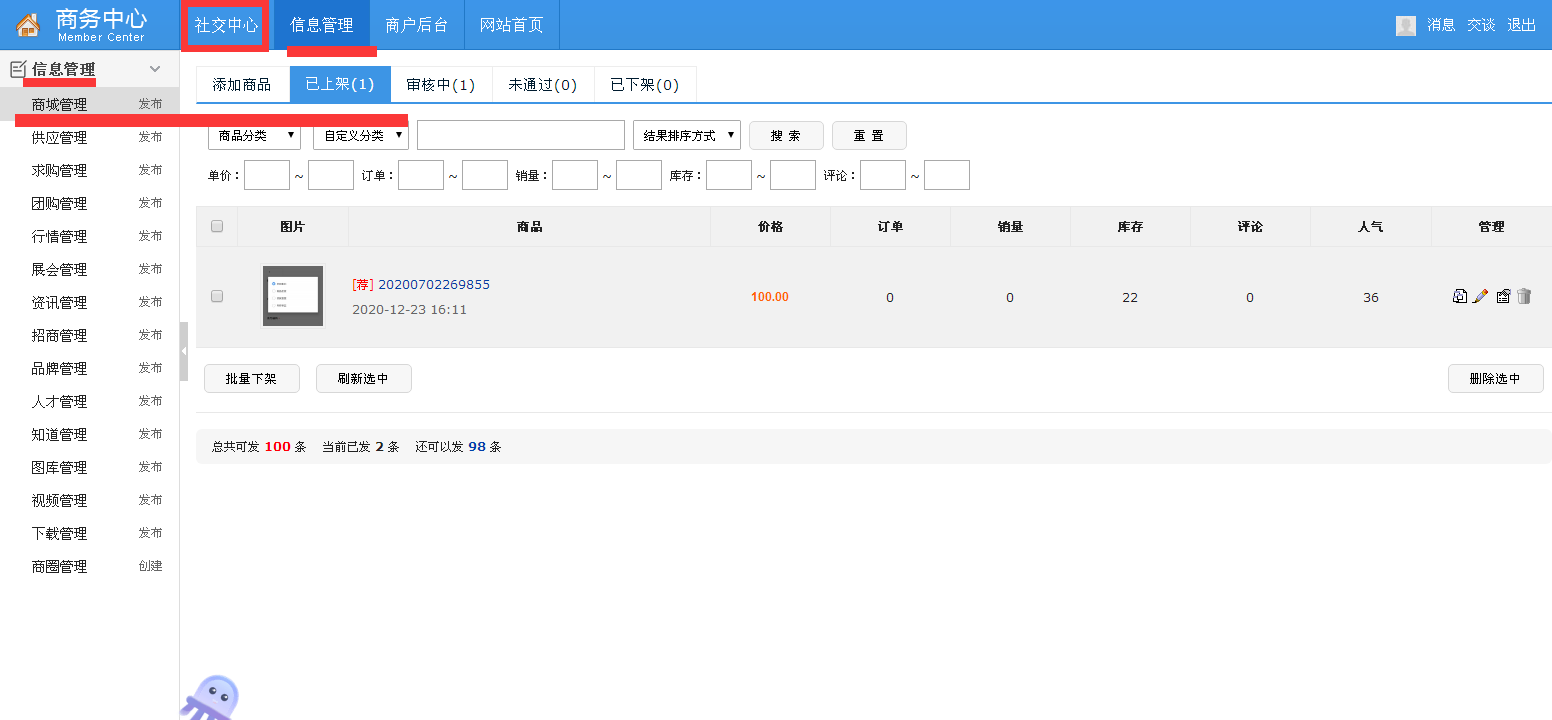Image resolution: width=1552 pixels, height=720 pixels.
Task: Collapse sidebar using the small arrow handle
Action: coord(184,351)
